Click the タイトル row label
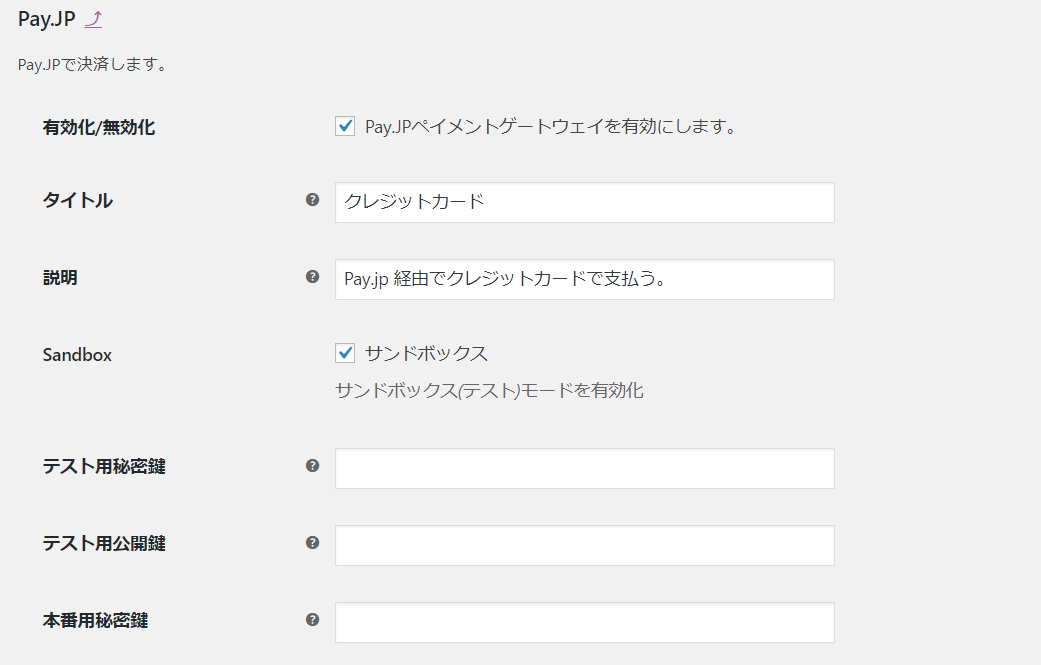The height and width of the screenshot is (665, 1041). click(78, 200)
